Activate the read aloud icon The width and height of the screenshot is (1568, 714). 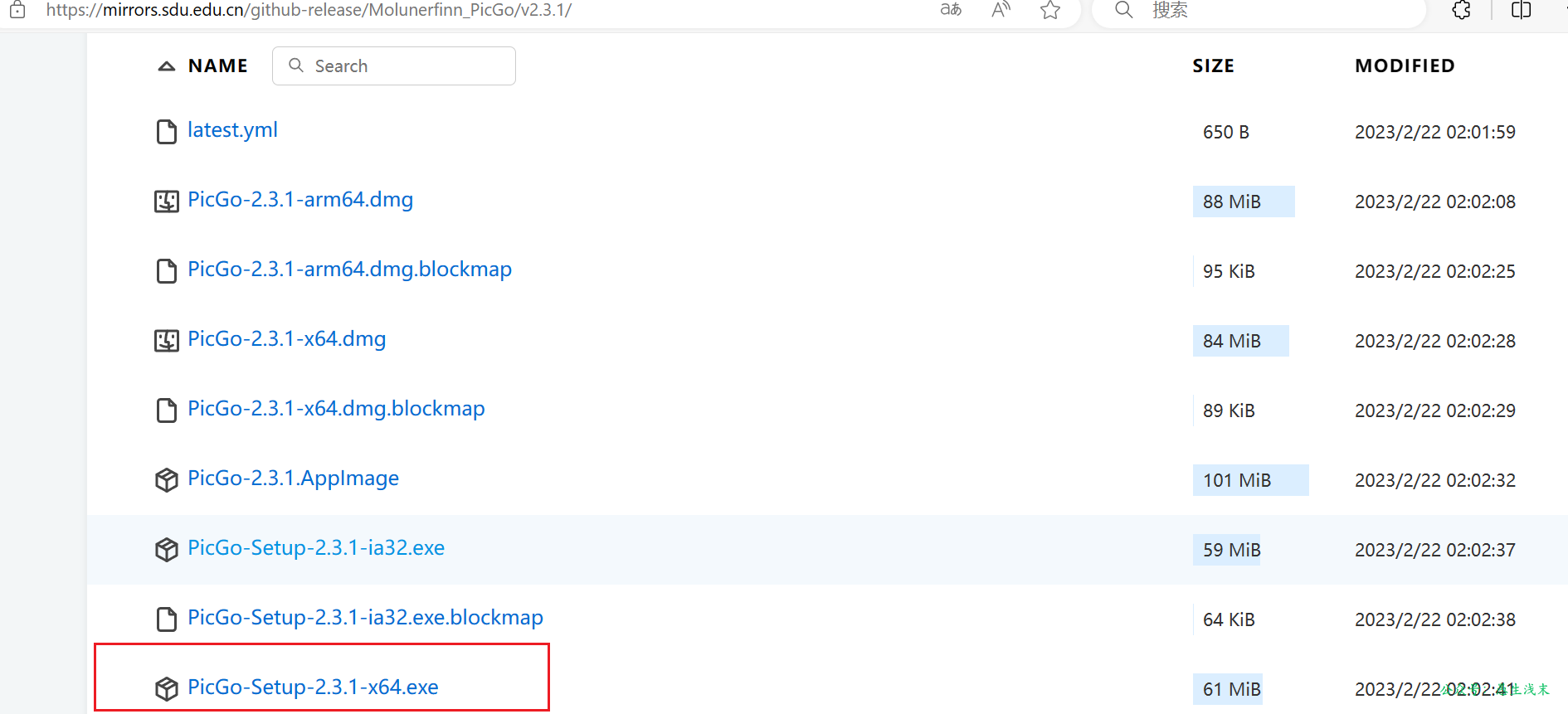coord(1001,10)
